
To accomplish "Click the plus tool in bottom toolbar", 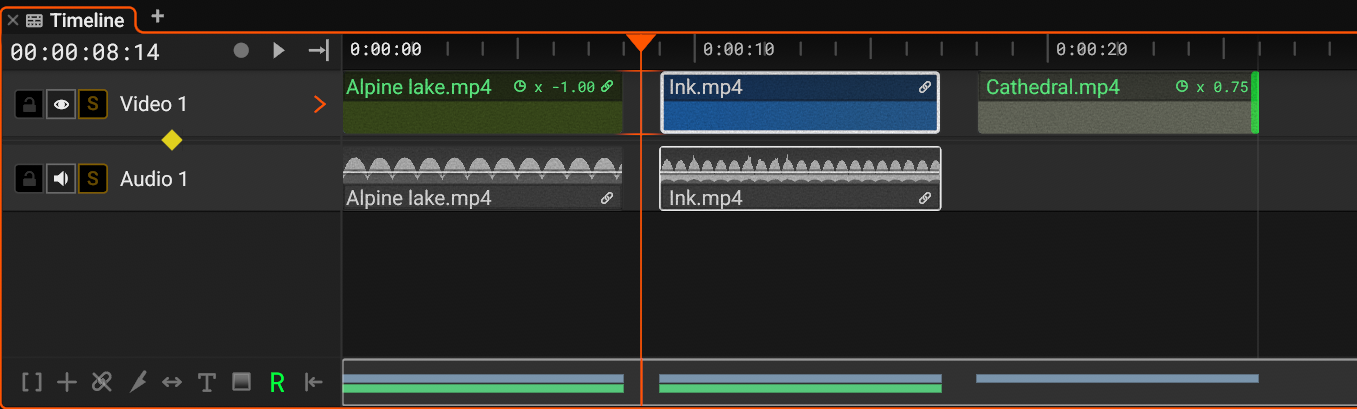I will point(67,382).
